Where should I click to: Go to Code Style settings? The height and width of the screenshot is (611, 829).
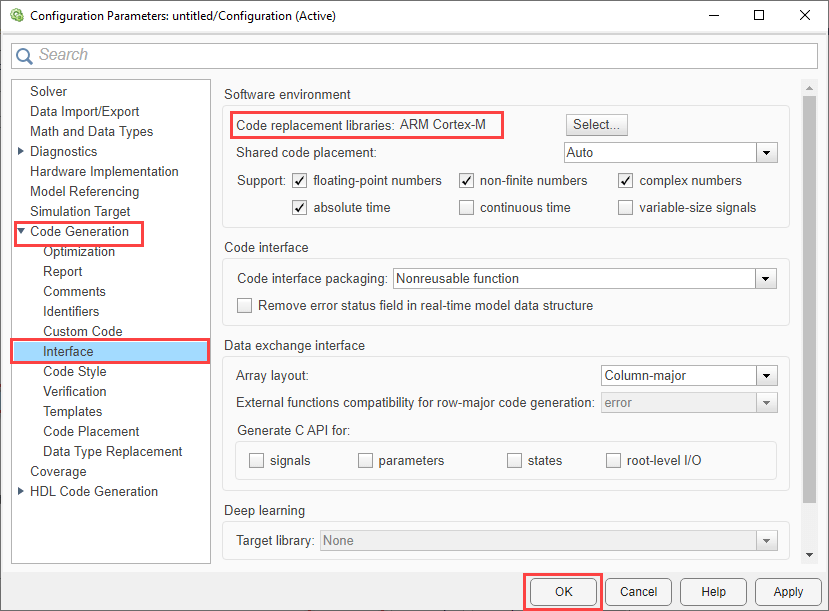[75, 372]
